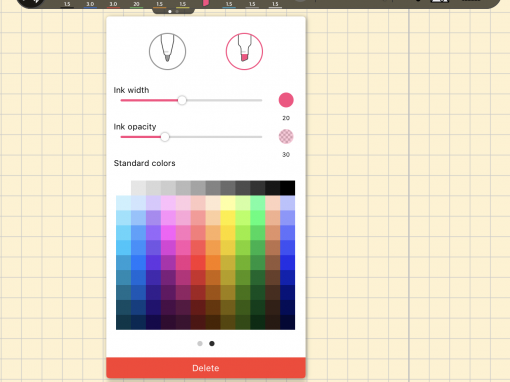The image size is (510, 382).
Task: Switch to first color palette page dot
Action: coord(200,343)
